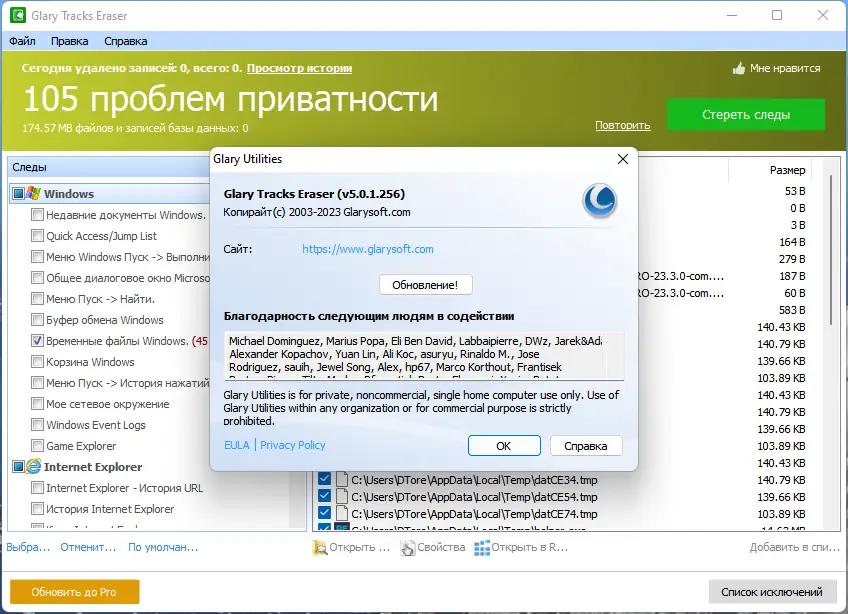
Task: Check Корзина Windows option
Action: (x=37, y=362)
